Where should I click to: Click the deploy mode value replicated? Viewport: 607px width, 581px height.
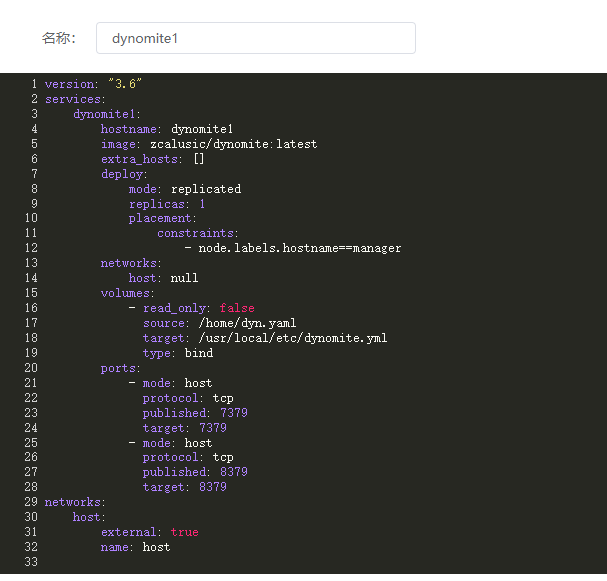click(x=205, y=189)
